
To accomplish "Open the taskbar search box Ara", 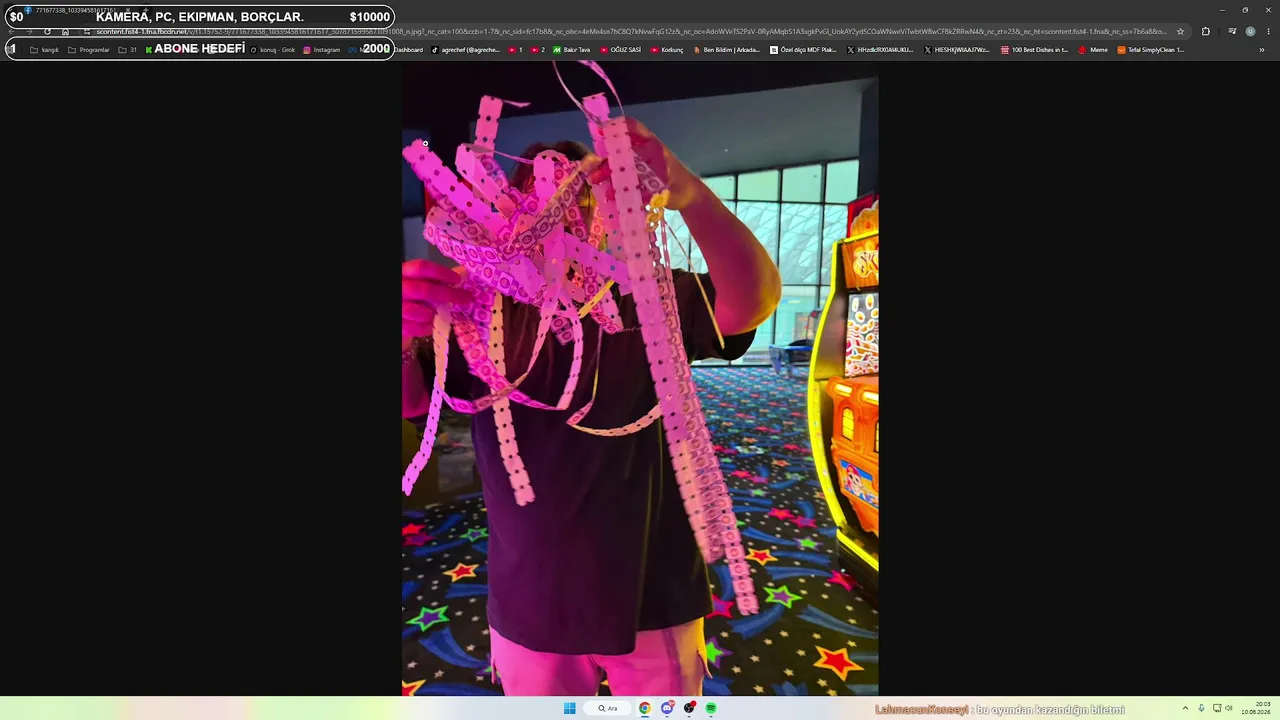I will coord(608,708).
